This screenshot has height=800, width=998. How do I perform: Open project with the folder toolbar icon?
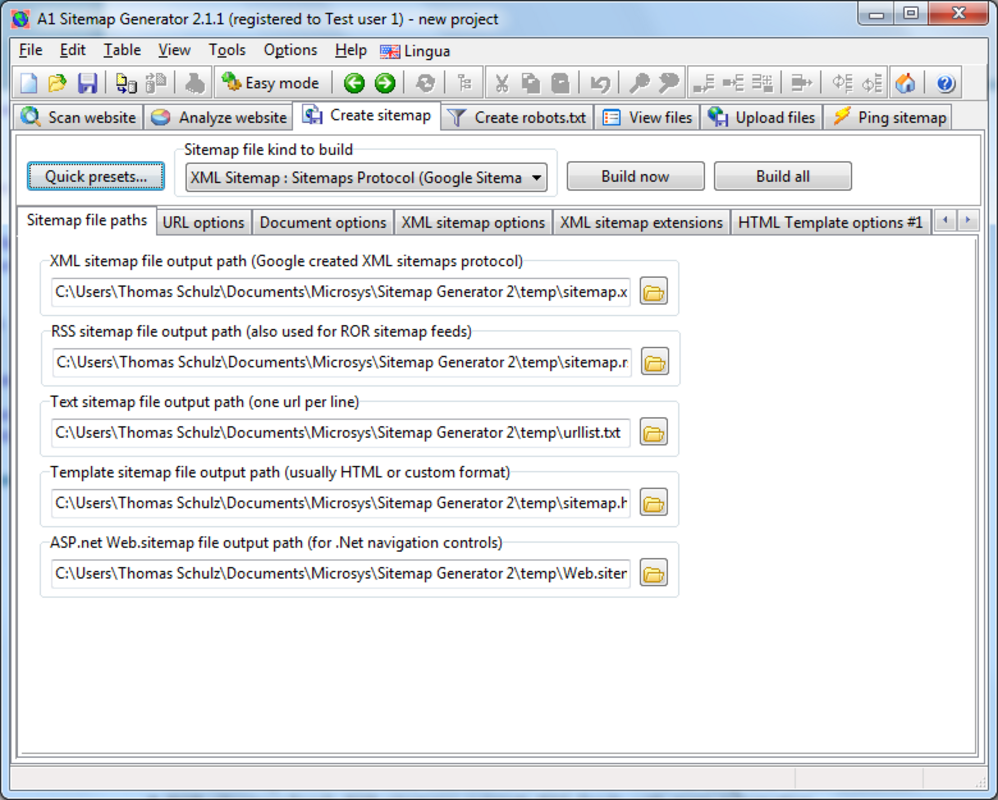point(57,83)
